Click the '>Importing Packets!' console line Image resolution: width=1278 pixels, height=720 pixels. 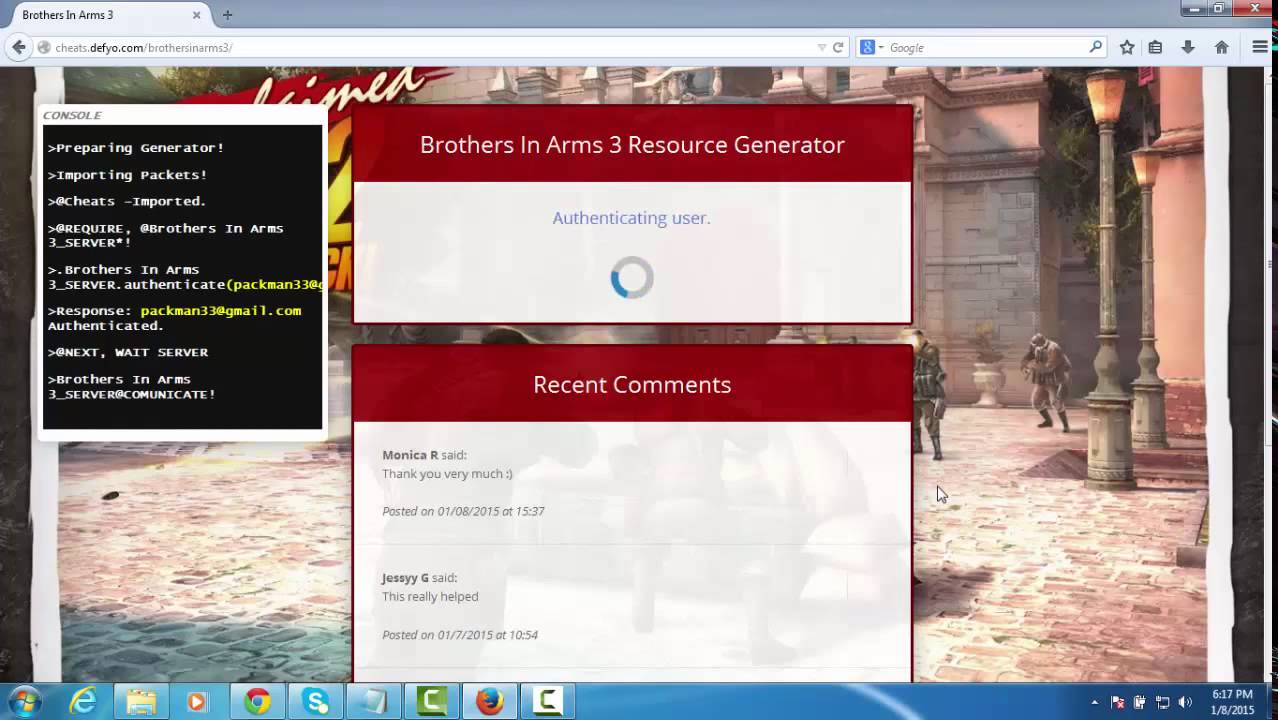128,174
